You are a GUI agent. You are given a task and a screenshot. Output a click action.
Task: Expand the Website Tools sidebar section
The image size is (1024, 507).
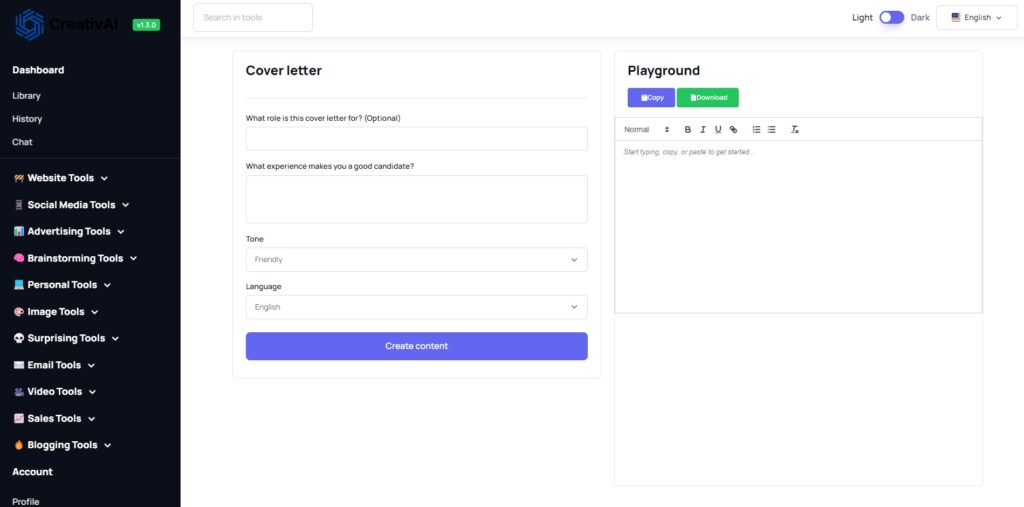click(61, 178)
